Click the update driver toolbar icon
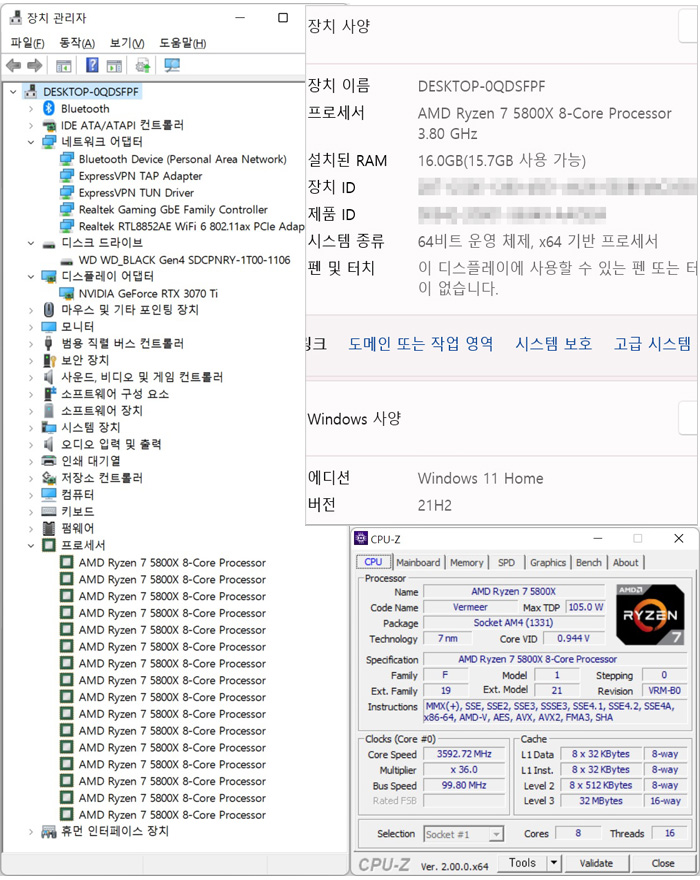The image size is (700, 880). 143,66
